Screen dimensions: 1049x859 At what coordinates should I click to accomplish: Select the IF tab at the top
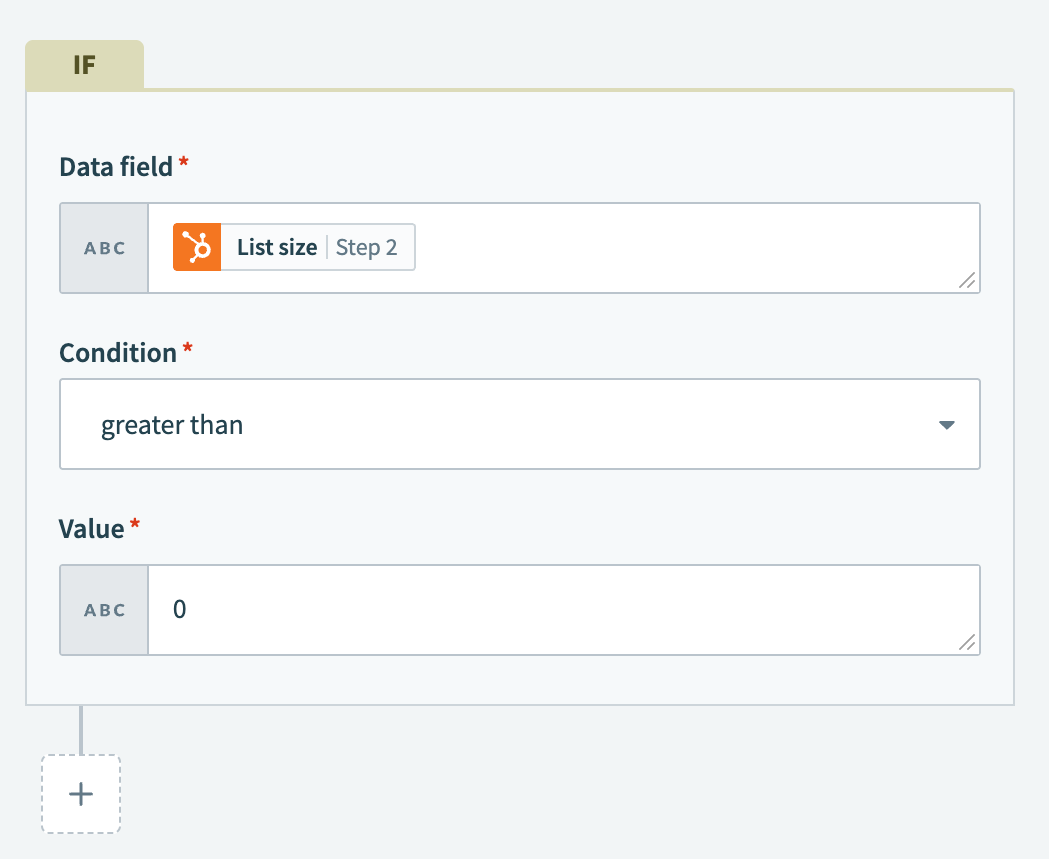(84, 64)
